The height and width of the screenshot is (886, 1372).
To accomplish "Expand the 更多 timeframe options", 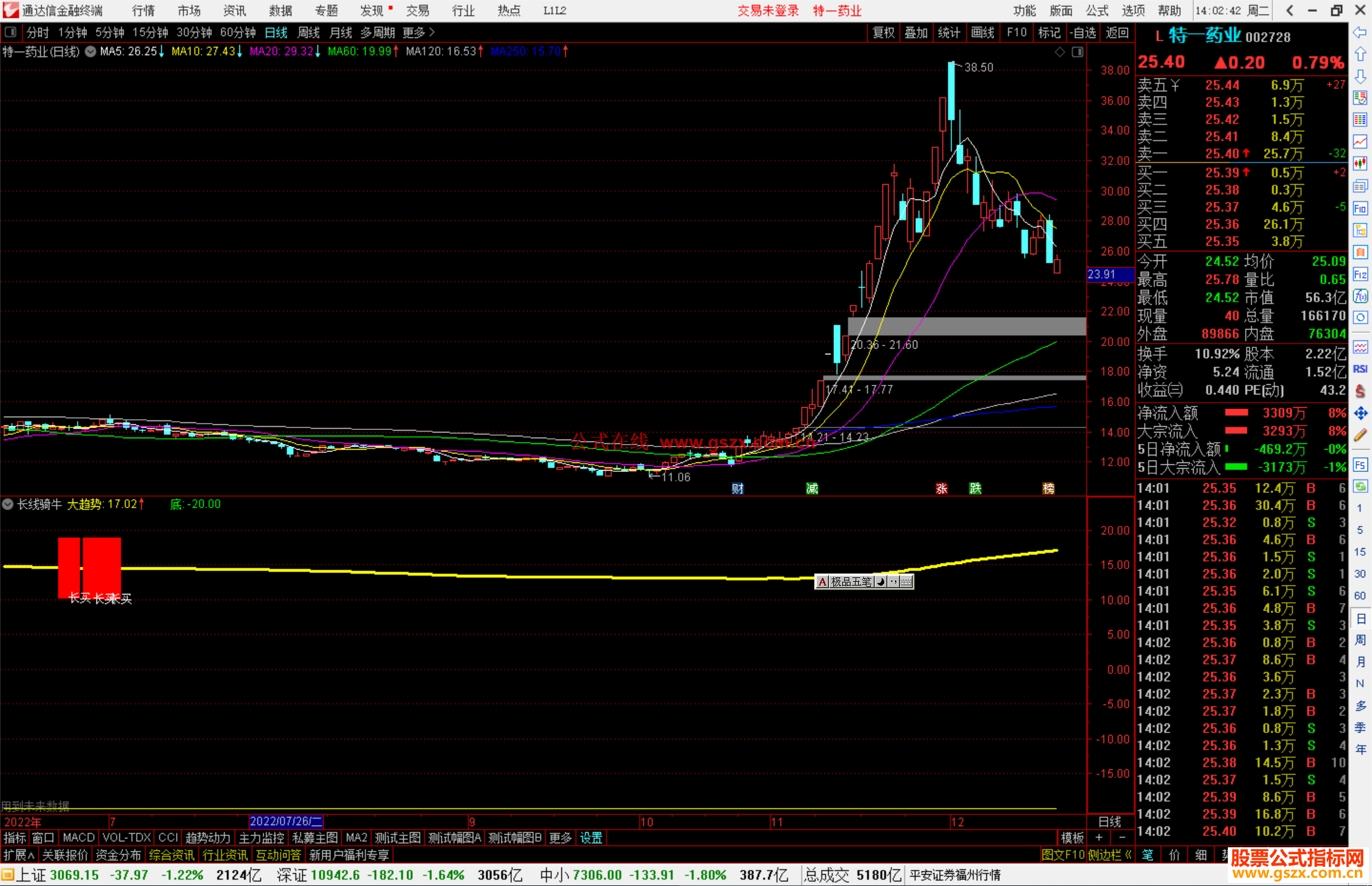I will pos(419,32).
